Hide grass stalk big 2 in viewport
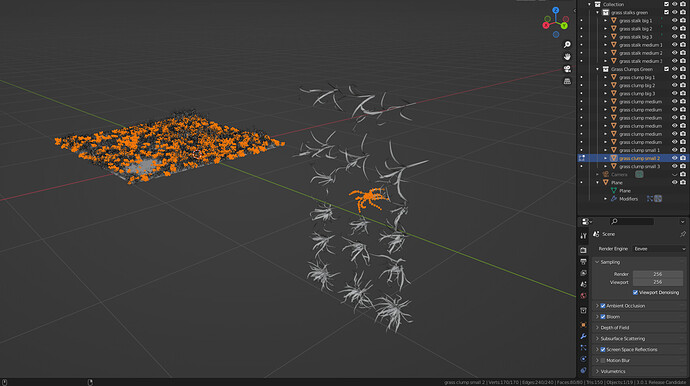The height and width of the screenshot is (386, 690). 674,29
